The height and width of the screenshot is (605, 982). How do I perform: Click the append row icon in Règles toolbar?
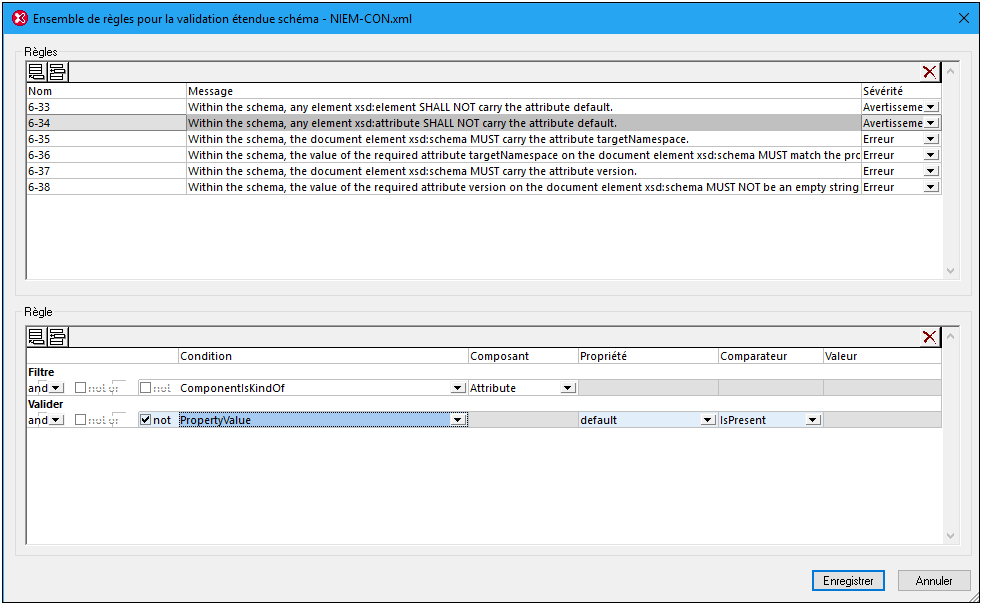(36, 72)
